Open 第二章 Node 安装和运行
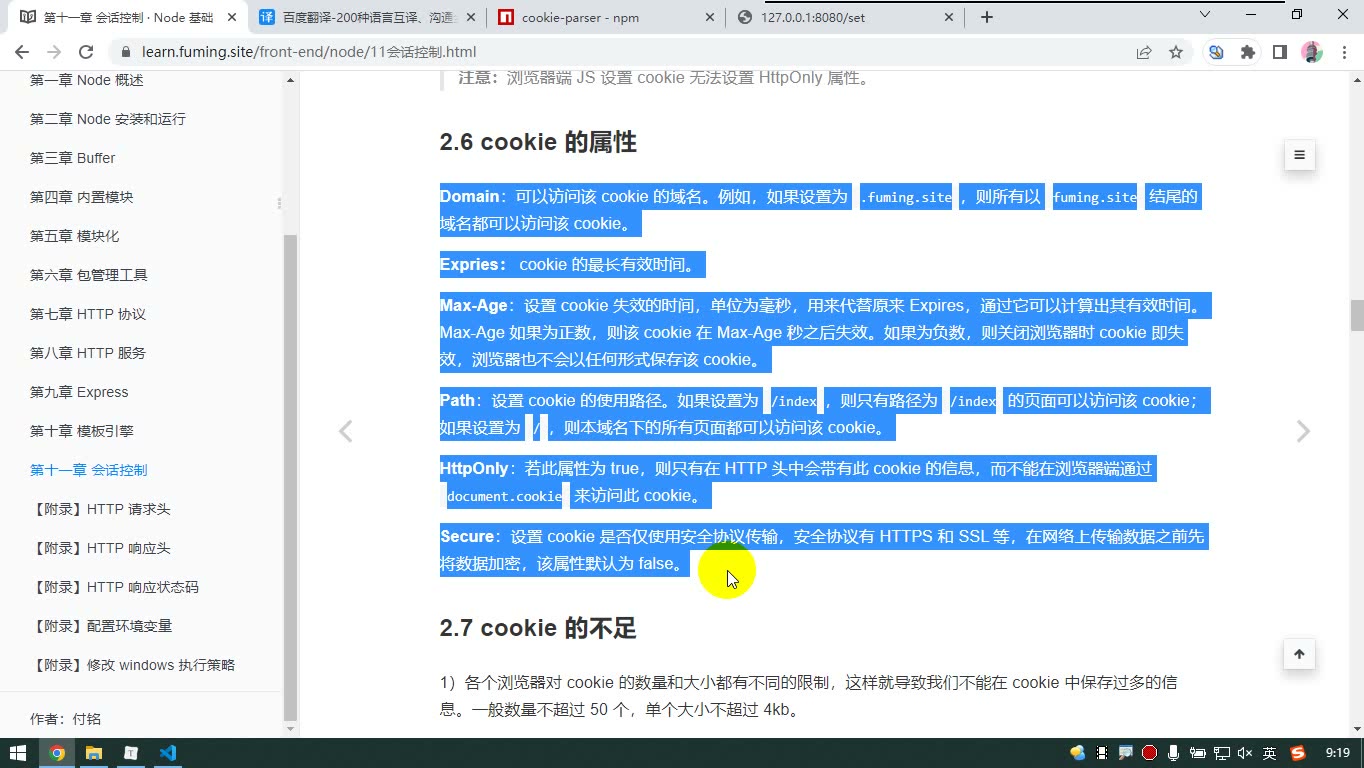1364x768 pixels. [x=108, y=119]
